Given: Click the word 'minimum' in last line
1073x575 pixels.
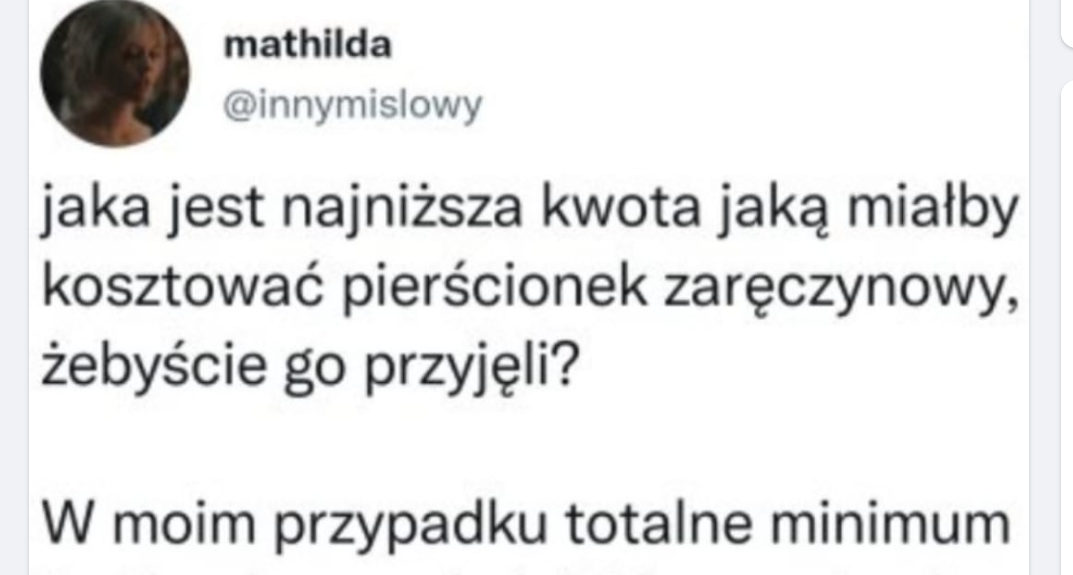Looking at the screenshot, I should click(x=890, y=523).
